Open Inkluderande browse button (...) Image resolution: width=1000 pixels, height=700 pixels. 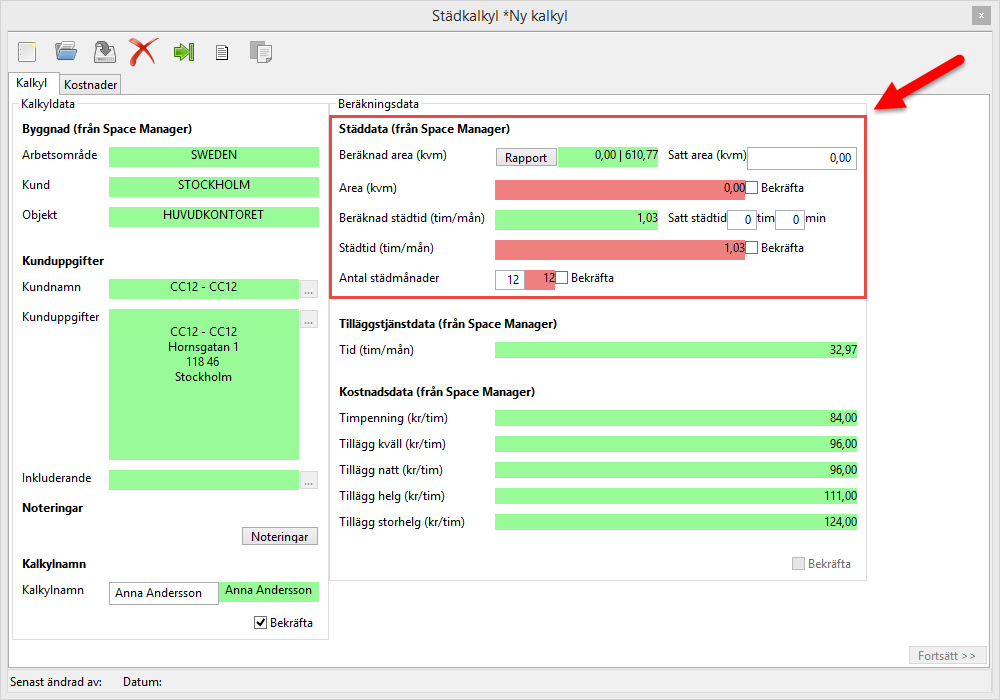click(309, 480)
